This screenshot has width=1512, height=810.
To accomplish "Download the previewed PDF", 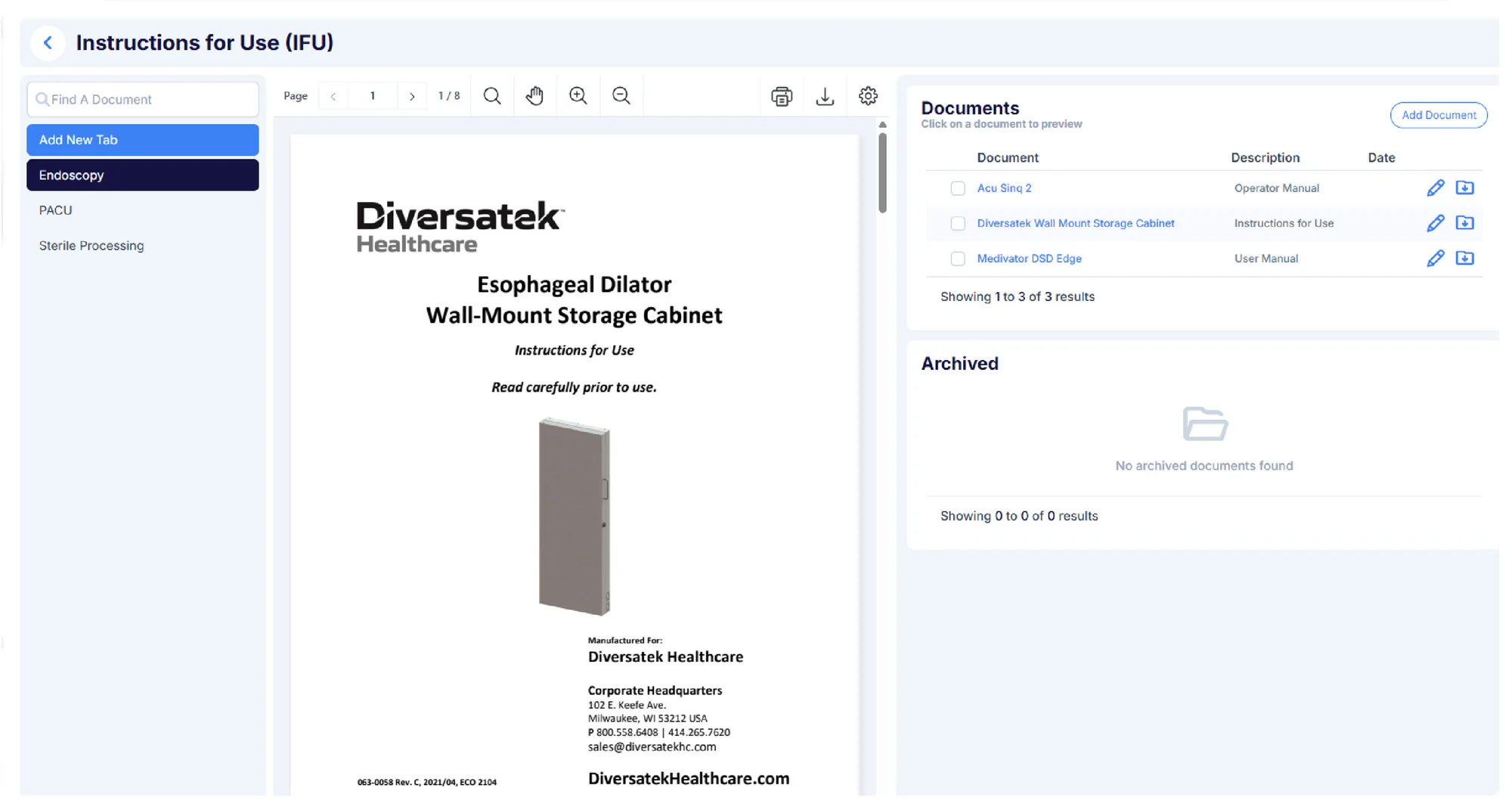I will pyautogui.click(x=825, y=96).
